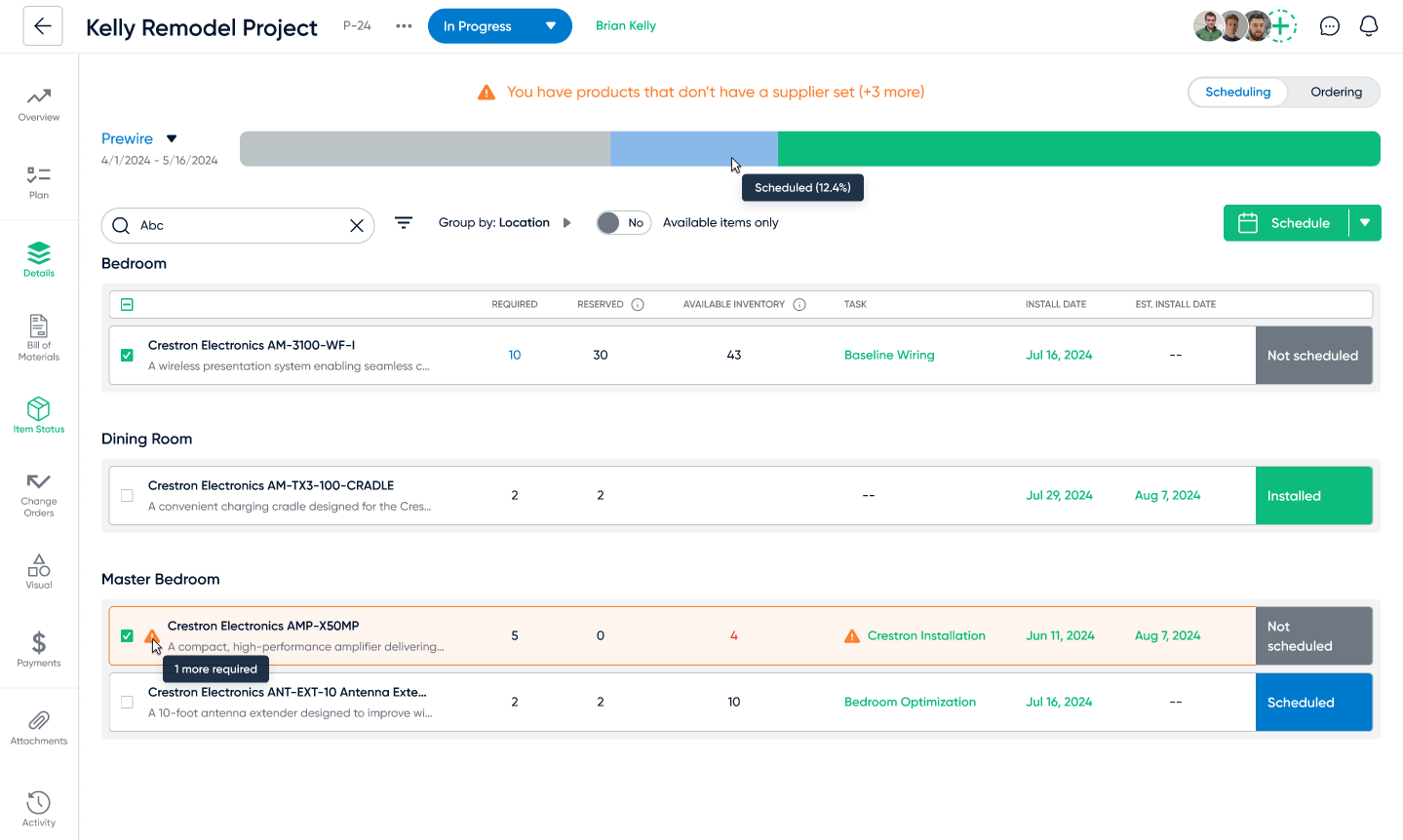Click the Jul 29, 2024 install date
The image size is (1403, 840).
click(x=1059, y=495)
